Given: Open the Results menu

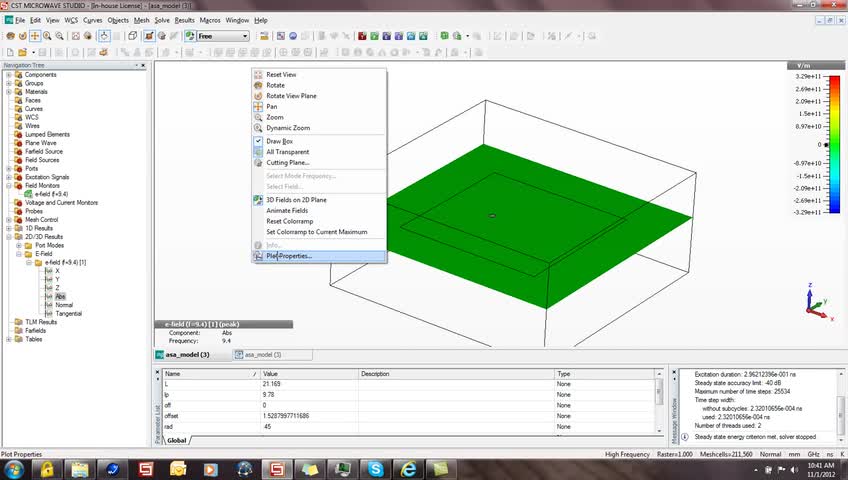Looking at the screenshot, I should coord(184,20).
